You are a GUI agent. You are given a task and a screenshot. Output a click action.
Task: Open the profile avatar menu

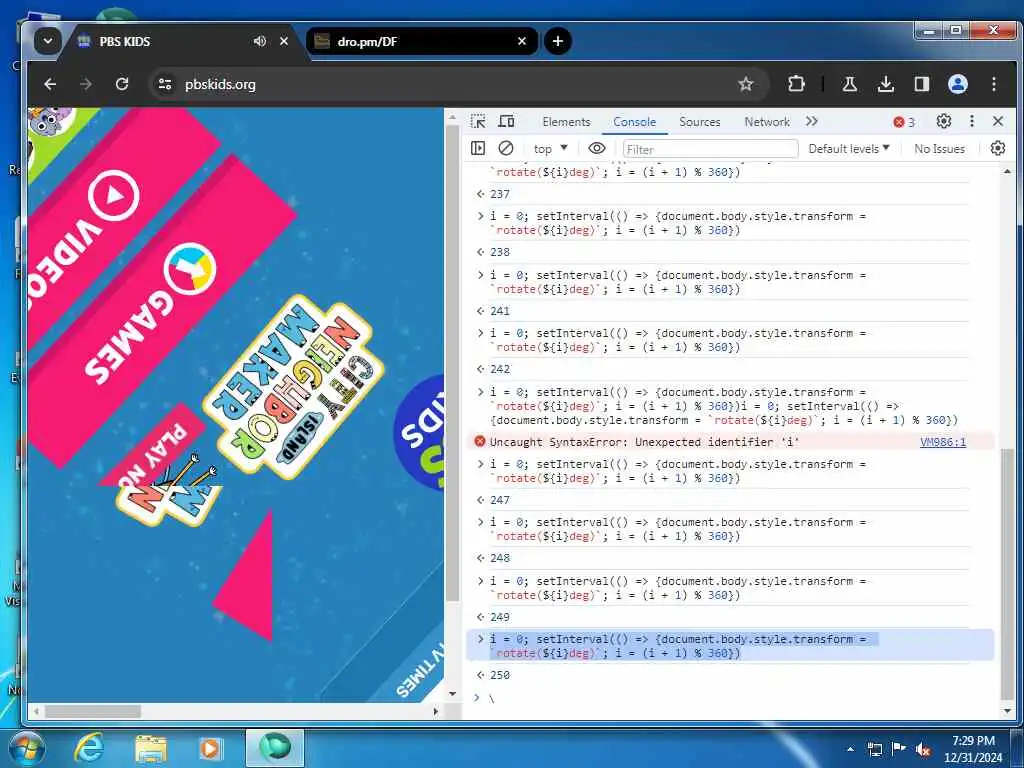(958, 84)
